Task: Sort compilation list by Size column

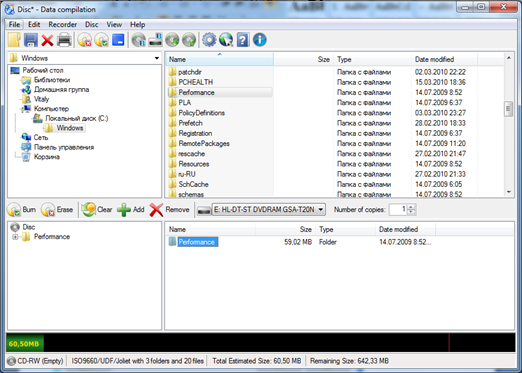Action: [x=286, y=229]
